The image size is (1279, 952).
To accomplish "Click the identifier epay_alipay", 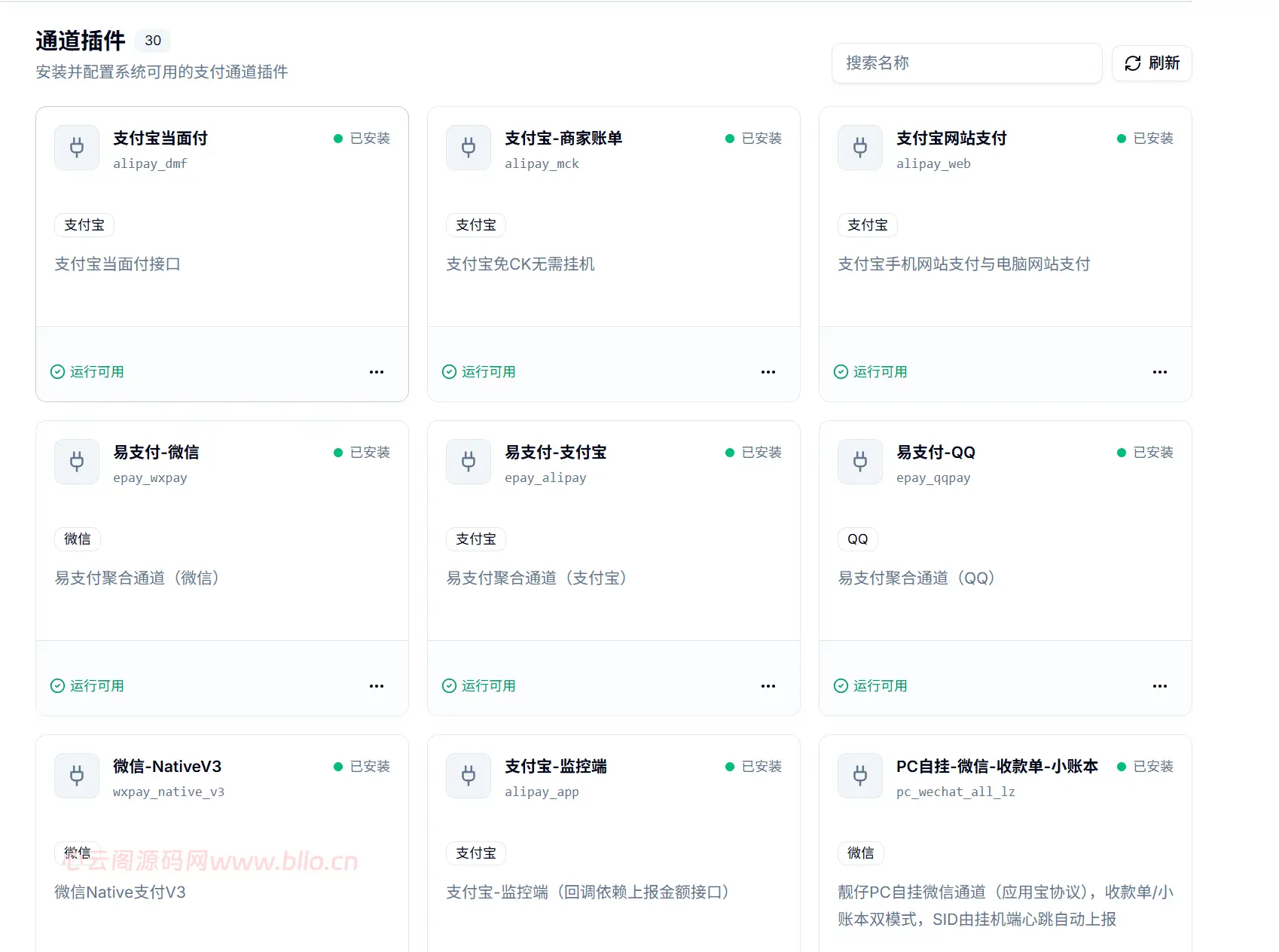I will click(x=545, y=478).
